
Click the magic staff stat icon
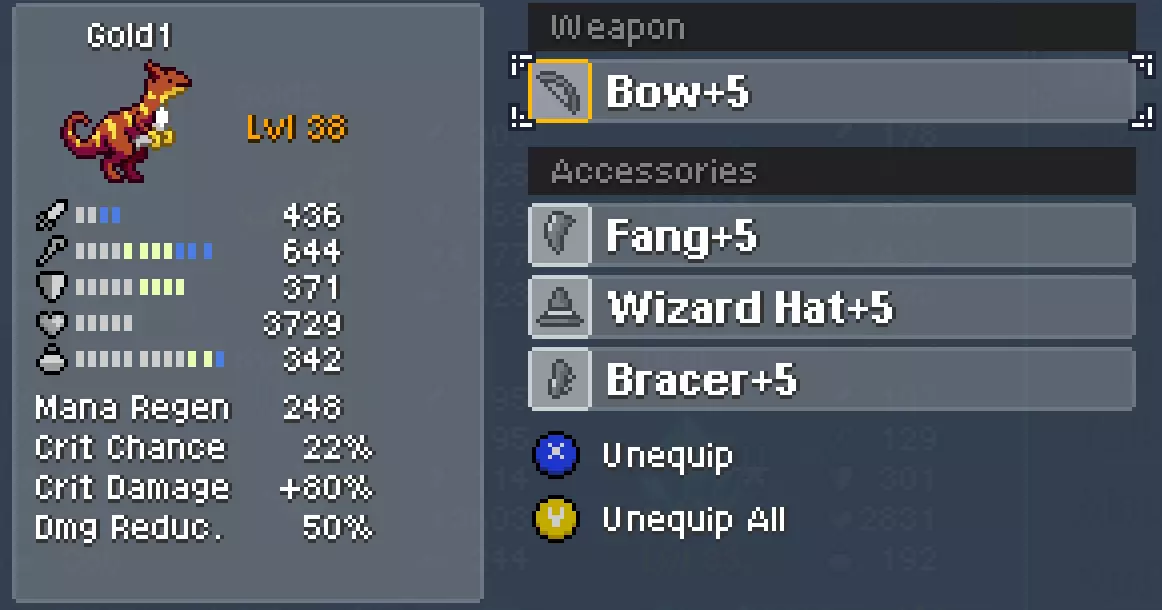(52, 251)
